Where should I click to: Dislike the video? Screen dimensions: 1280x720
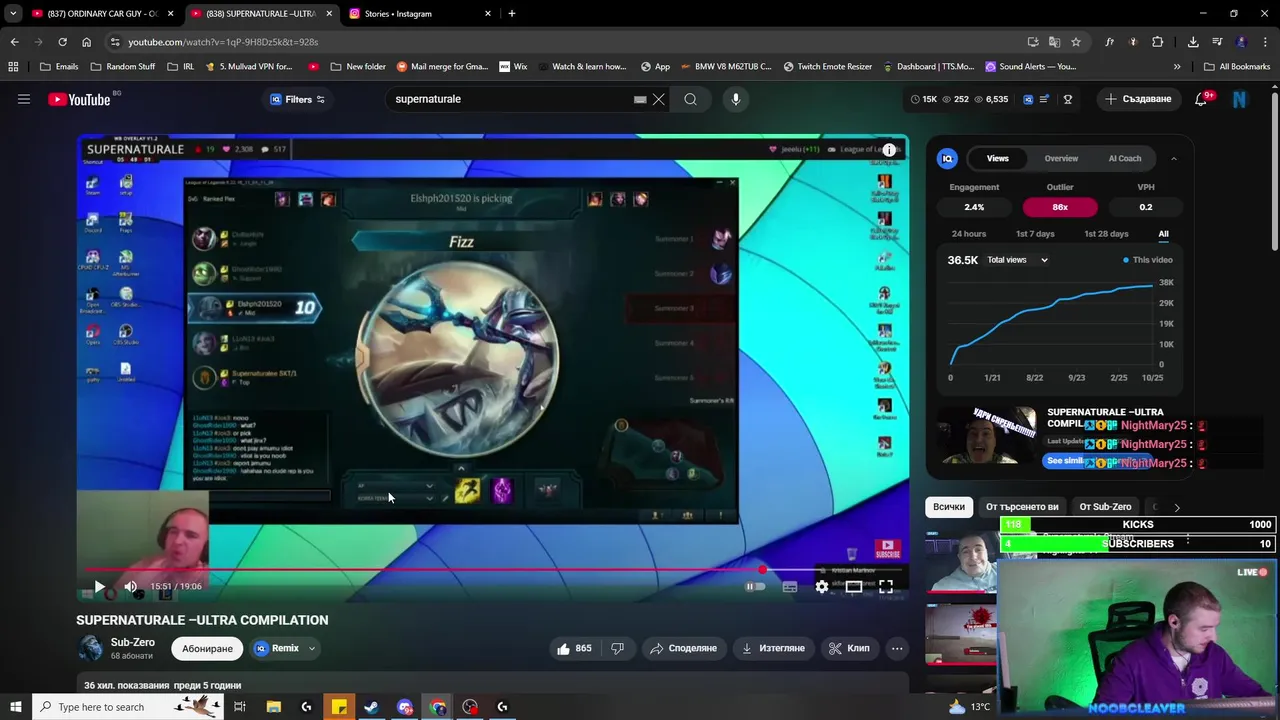tap(617, 648)
